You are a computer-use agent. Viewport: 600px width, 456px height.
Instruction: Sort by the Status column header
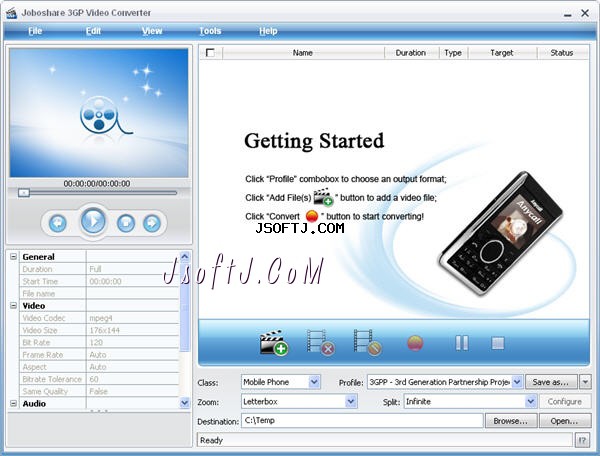(x=562, y=53)
